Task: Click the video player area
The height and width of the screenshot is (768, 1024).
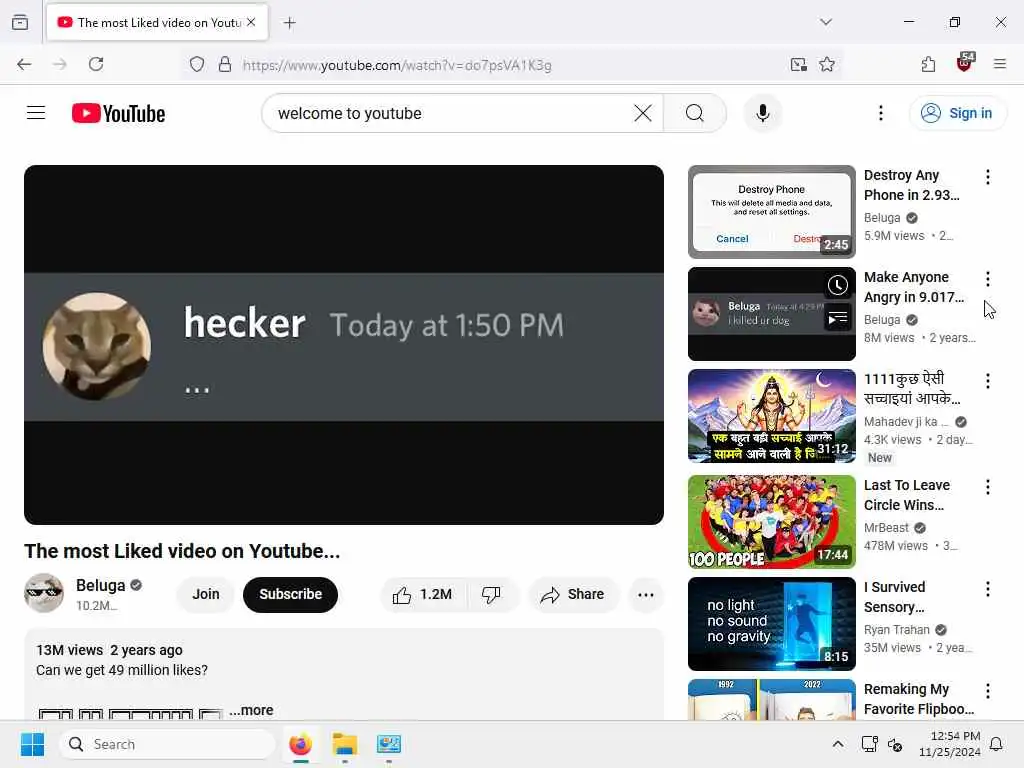Action: [344, 344]
